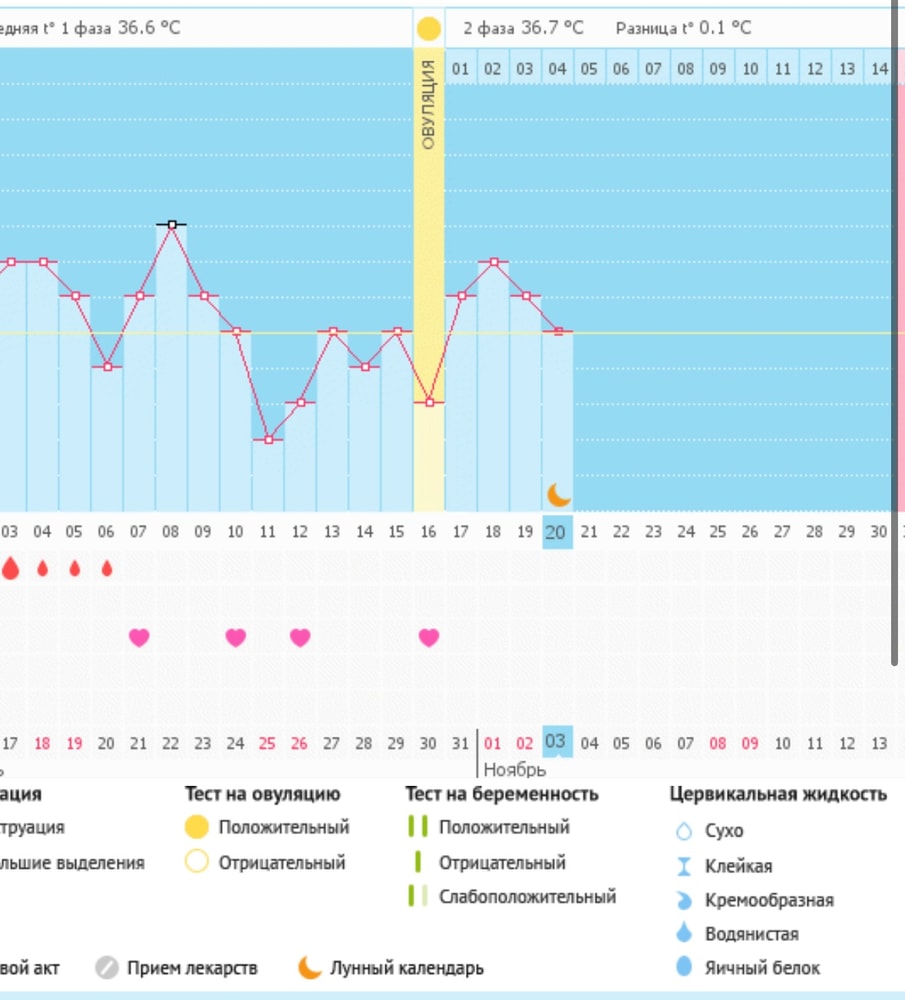Click the orange moon icon on the chart
Screen dimensions: 905x1000
[x=559, y=494]
